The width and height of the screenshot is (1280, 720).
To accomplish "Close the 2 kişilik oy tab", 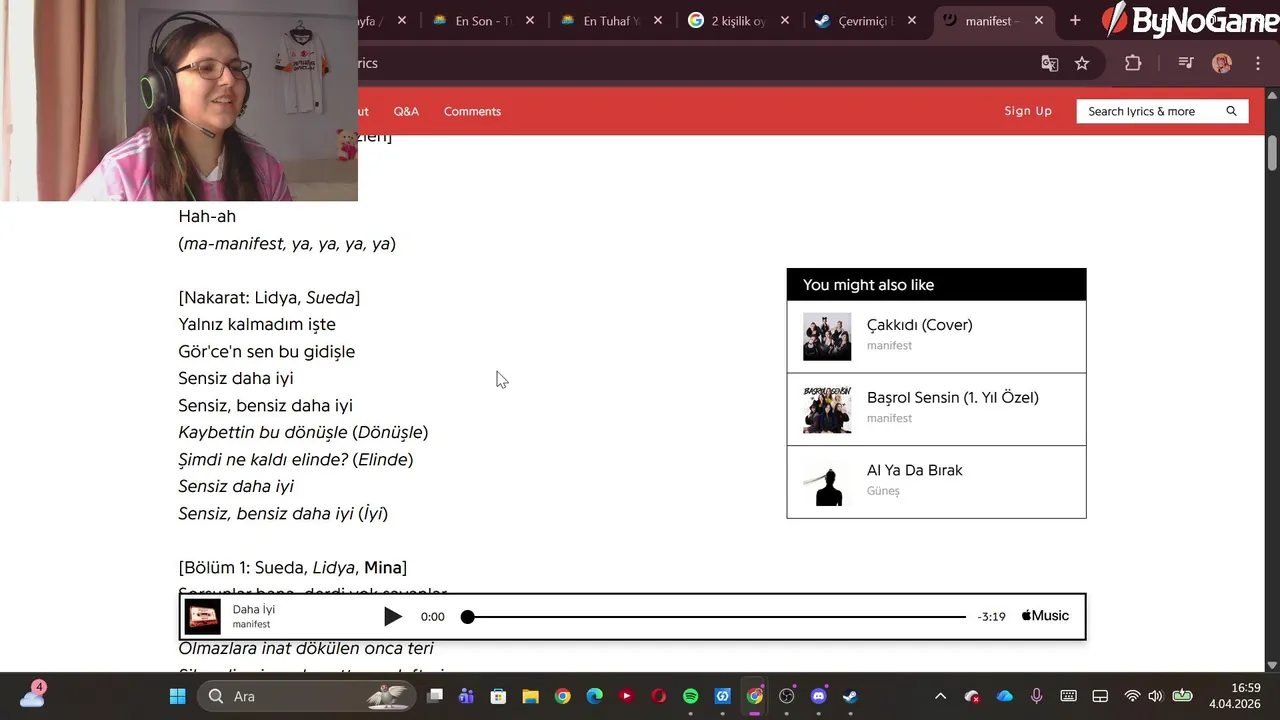I will tap(785, 20).
